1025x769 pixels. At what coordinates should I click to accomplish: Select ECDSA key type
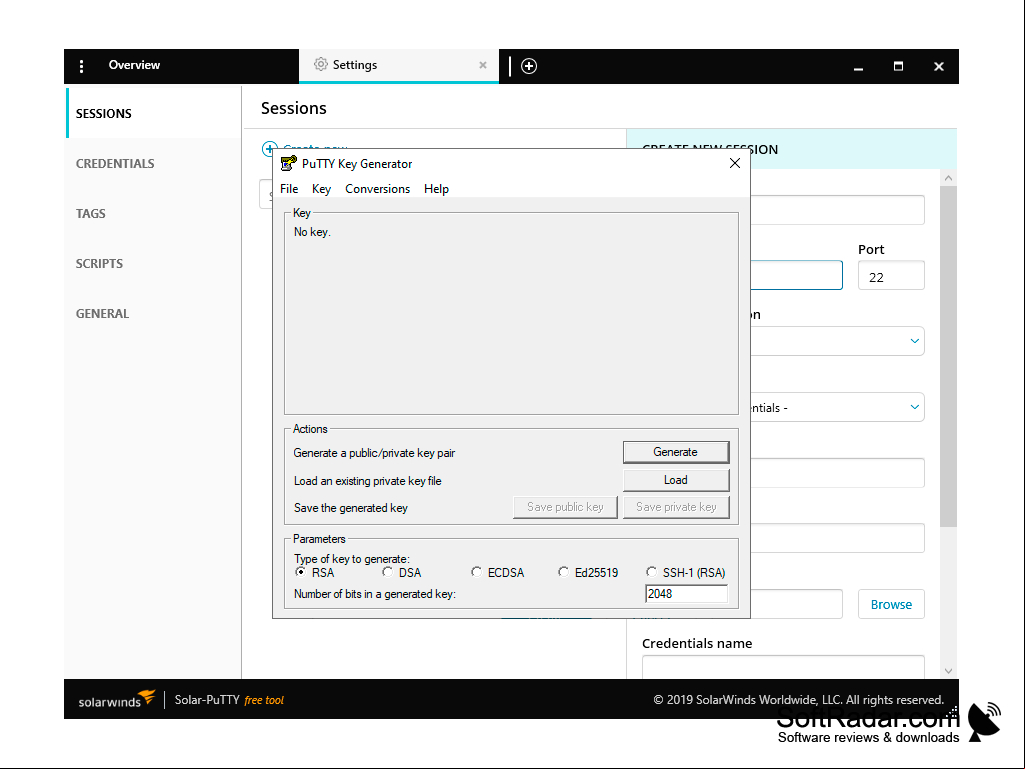point(476,572)
